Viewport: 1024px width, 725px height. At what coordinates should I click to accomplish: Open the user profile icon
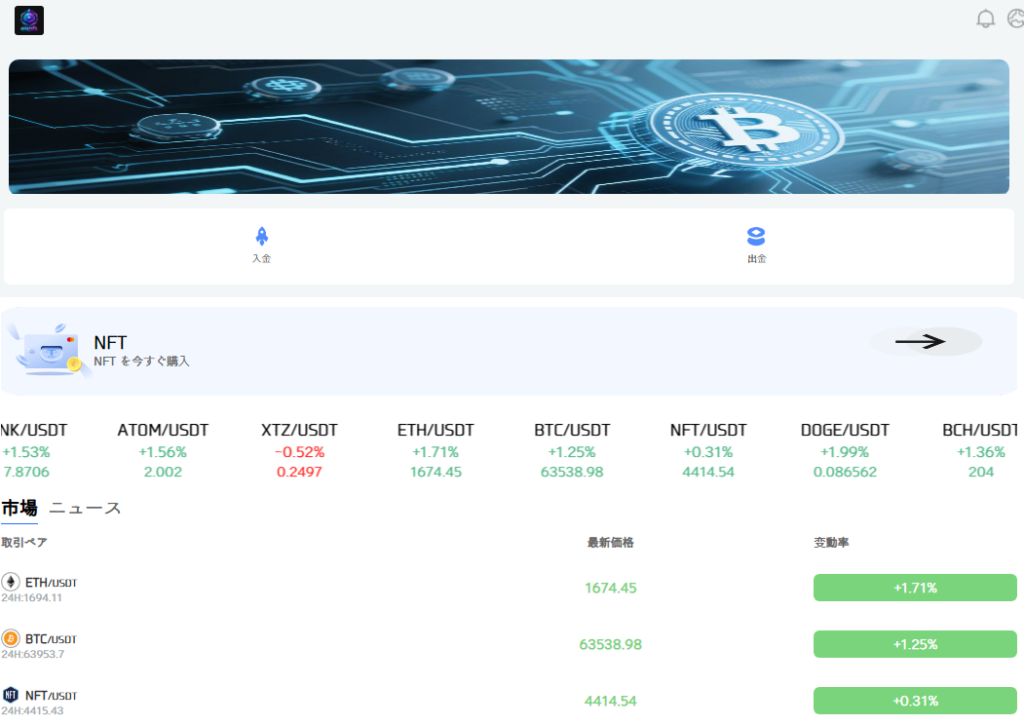click(x=1016, y=18)
